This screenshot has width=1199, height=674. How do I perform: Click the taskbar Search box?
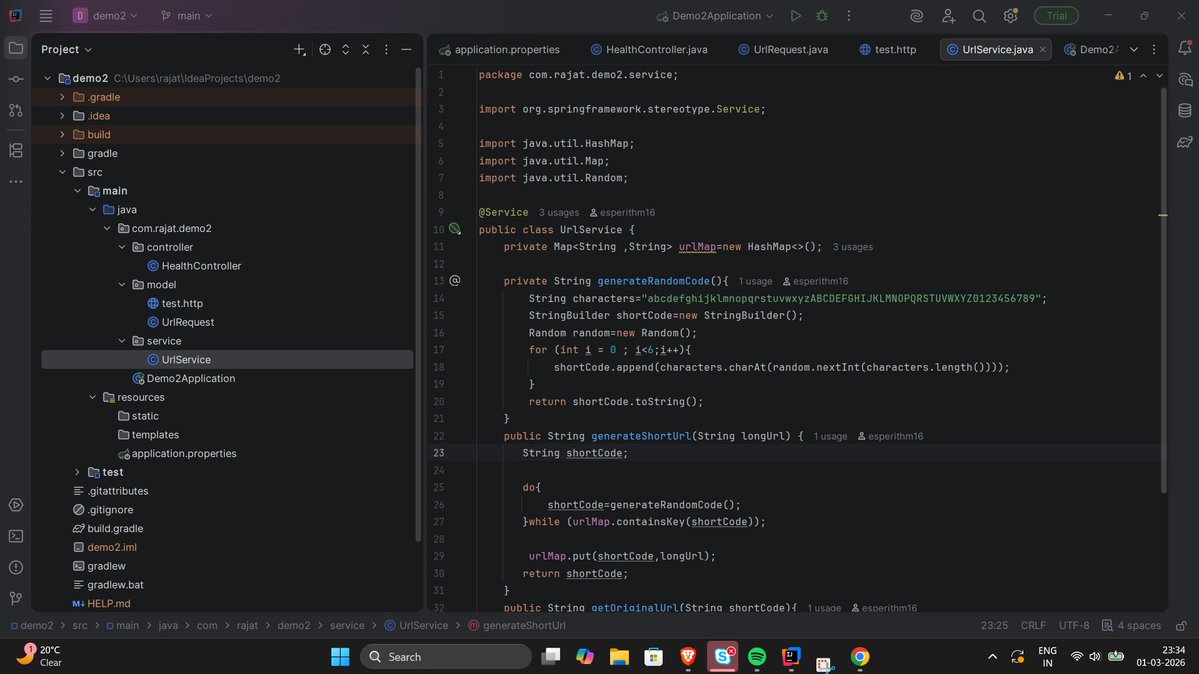[446, 656]
